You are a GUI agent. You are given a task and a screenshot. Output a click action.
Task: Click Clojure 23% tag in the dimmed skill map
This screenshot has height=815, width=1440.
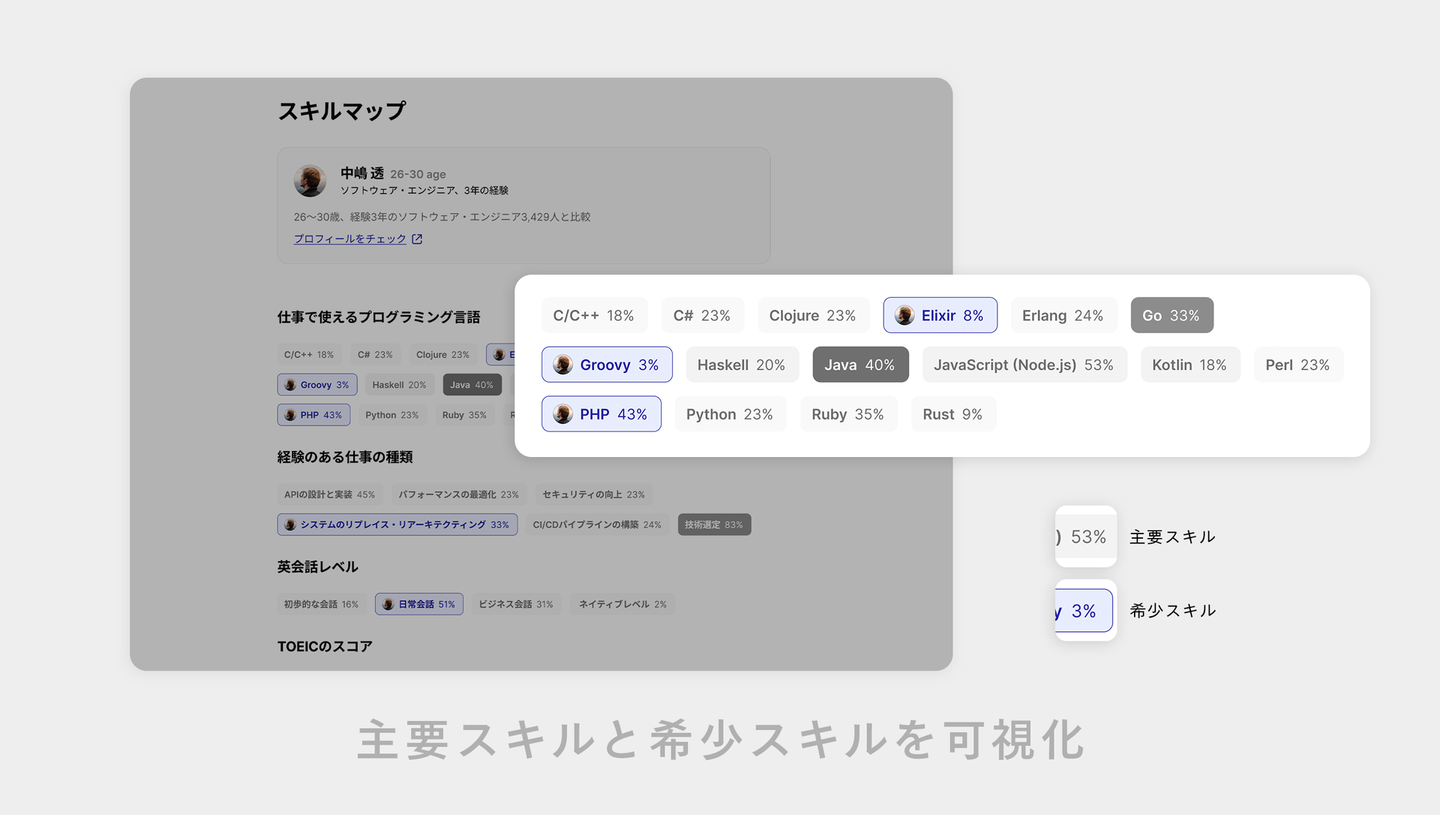tap(443, 355)
